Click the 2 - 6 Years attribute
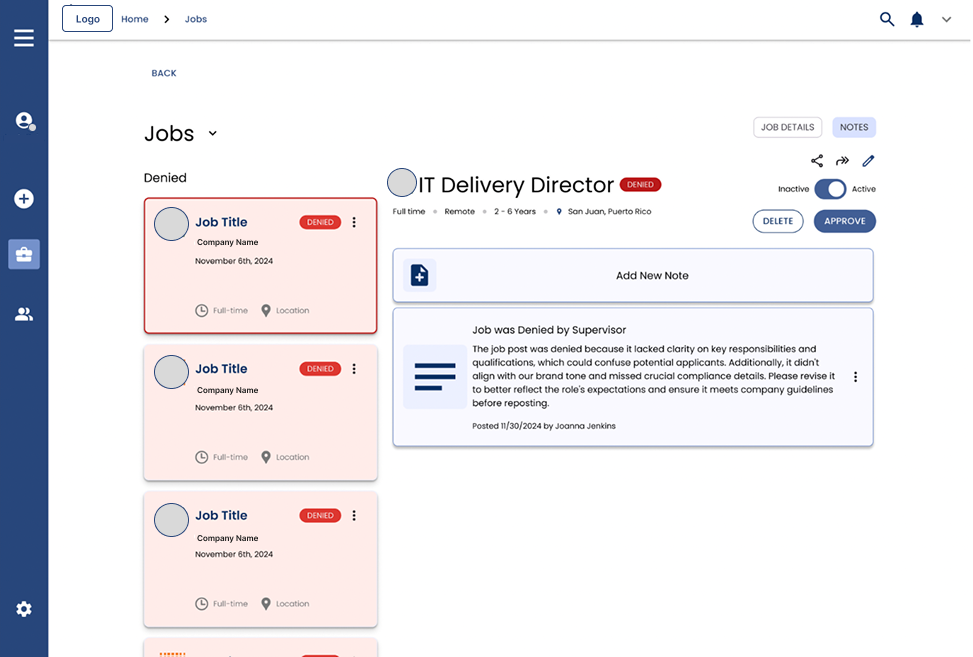 (x=515, y=212)
